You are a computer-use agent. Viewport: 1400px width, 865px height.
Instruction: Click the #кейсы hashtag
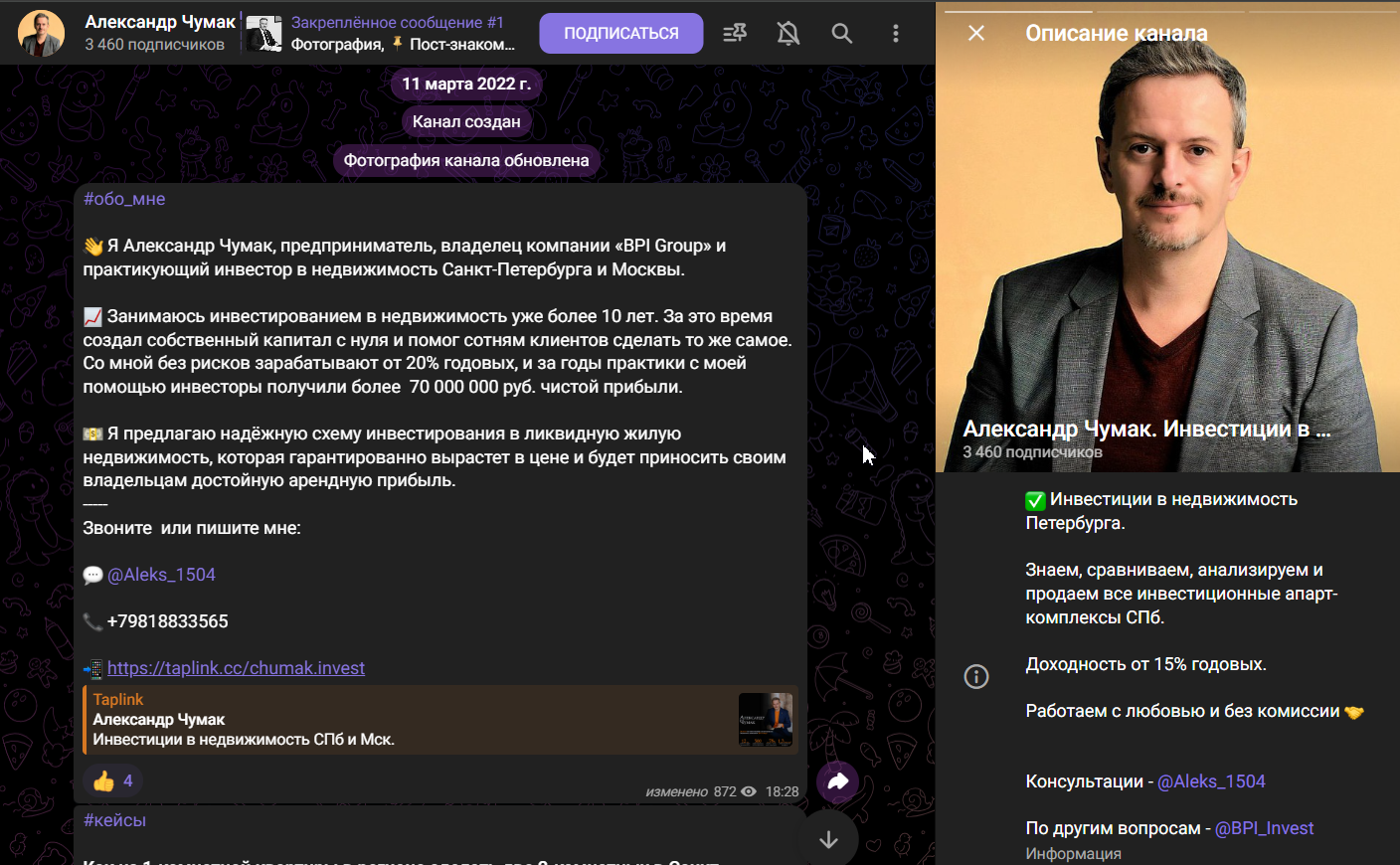114,820
